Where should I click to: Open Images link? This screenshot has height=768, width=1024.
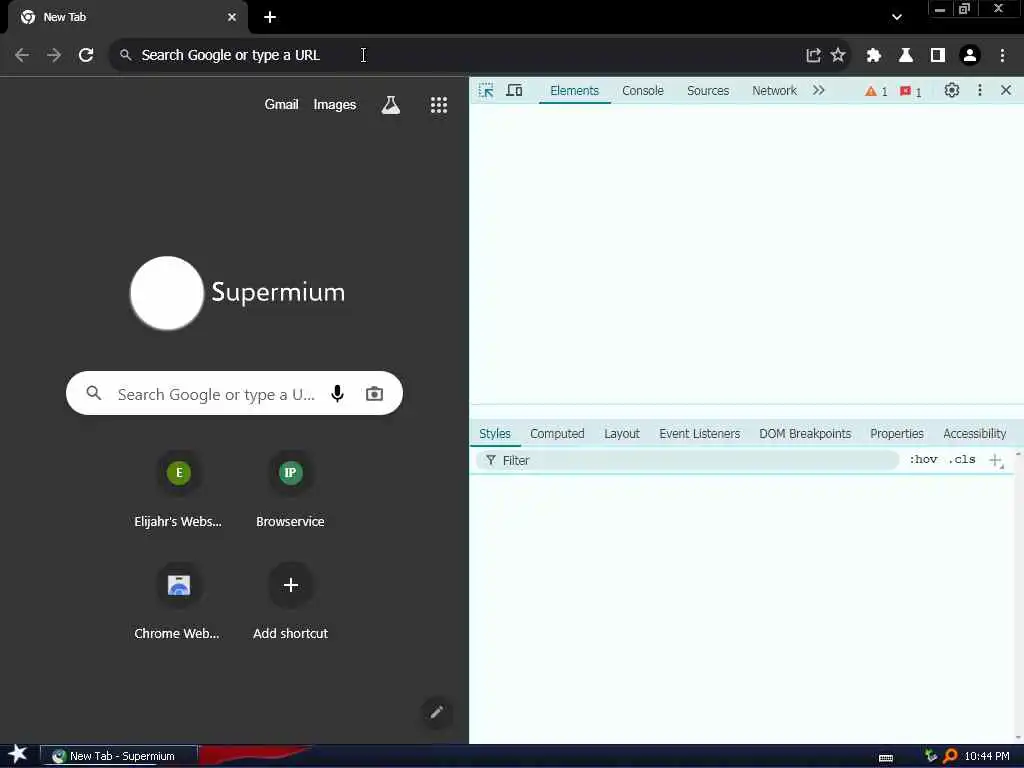(334, 104)
